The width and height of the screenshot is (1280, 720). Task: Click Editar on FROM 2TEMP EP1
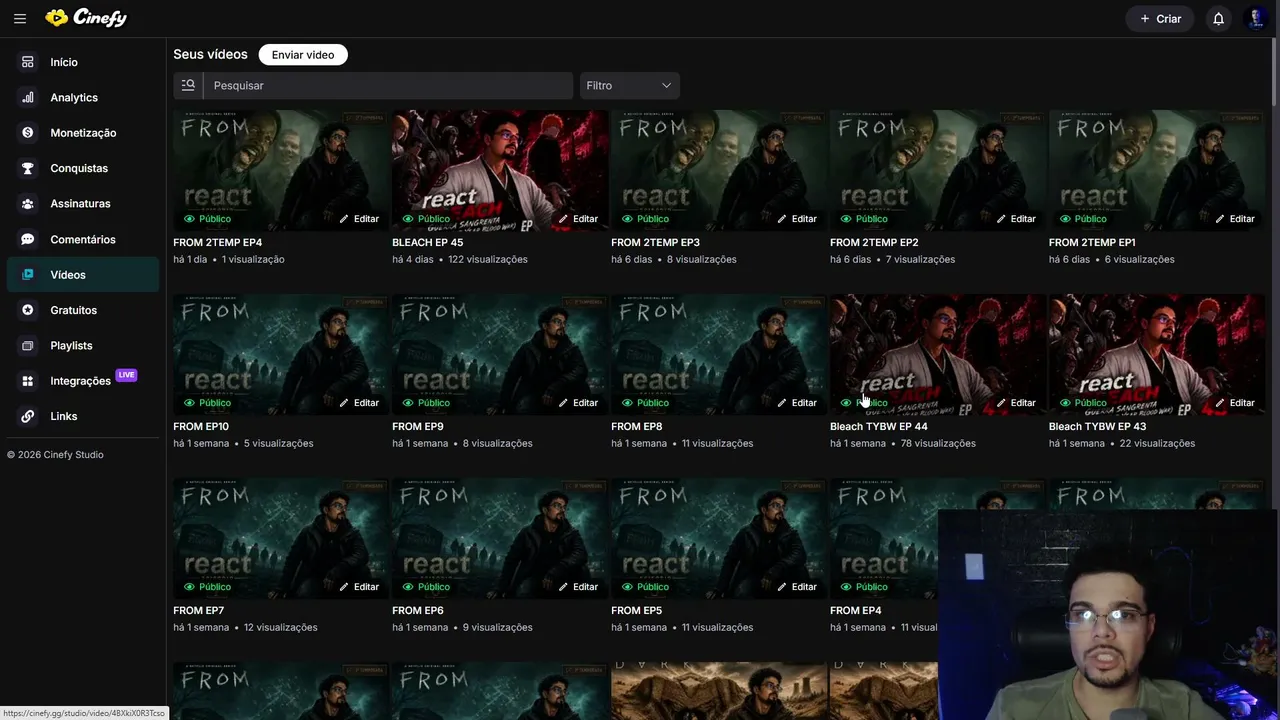coord(1235,219)
